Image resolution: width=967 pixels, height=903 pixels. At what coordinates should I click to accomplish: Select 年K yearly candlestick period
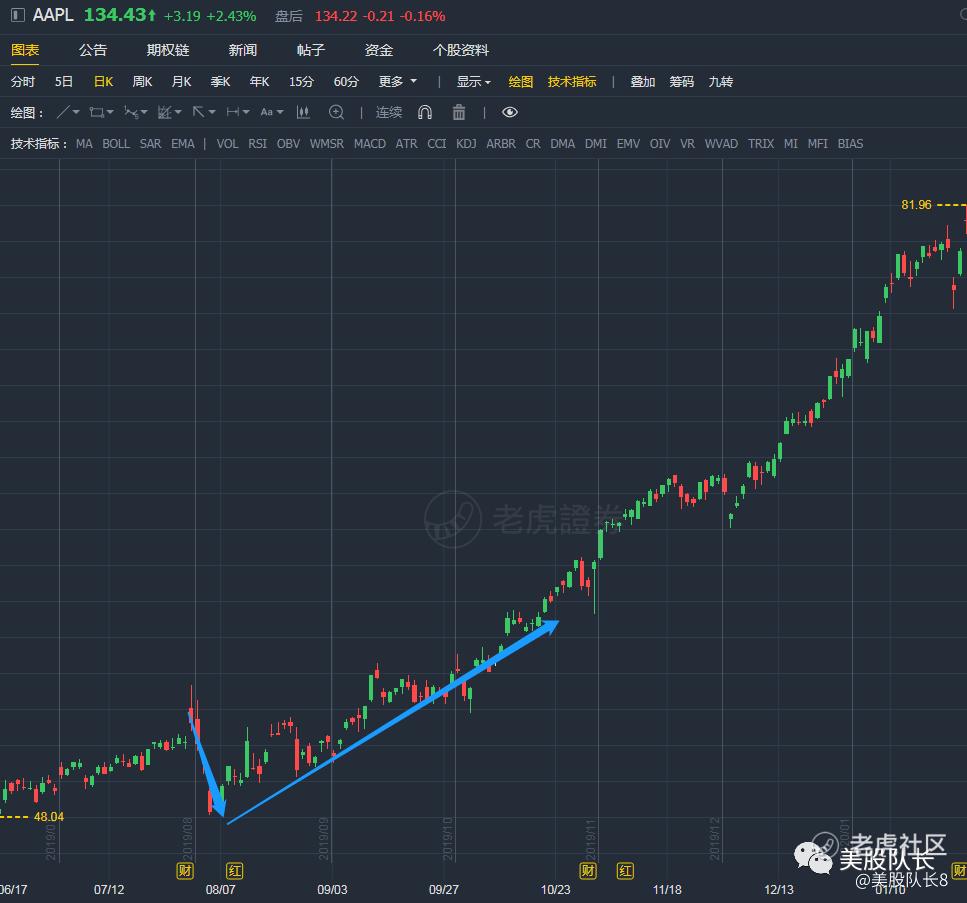tap(260, 81)
